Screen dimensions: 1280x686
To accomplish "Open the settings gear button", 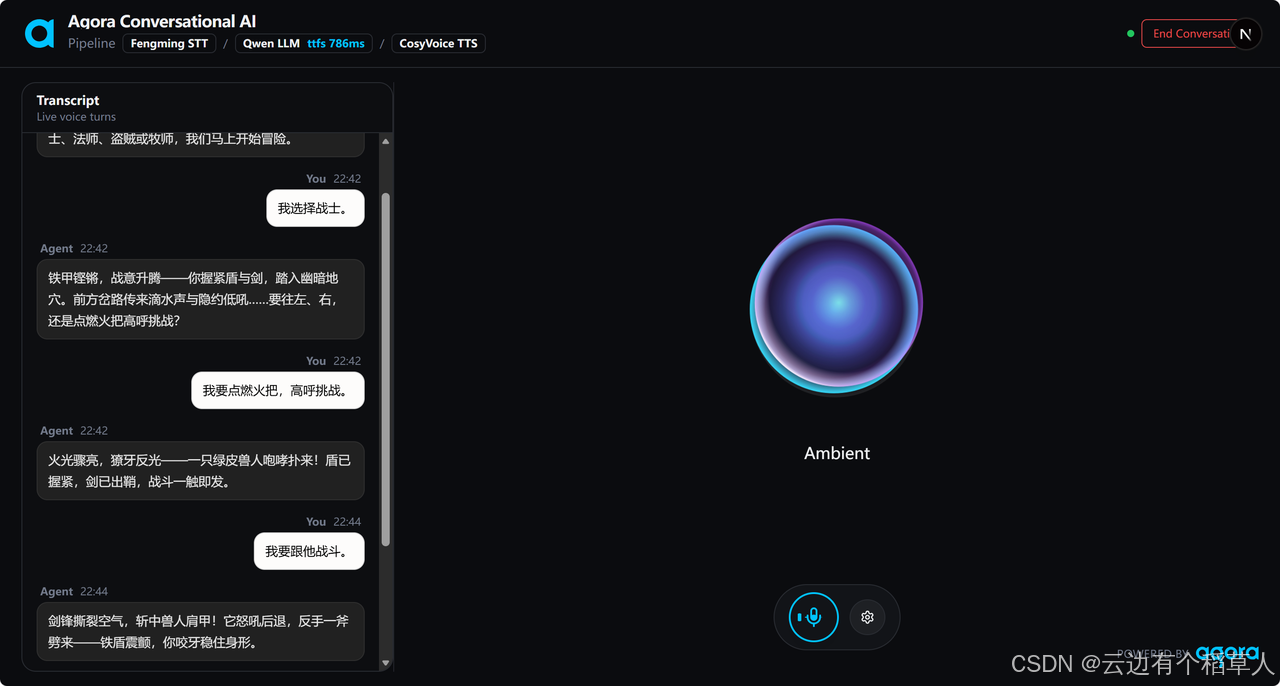I will click(x=867, y=617).
